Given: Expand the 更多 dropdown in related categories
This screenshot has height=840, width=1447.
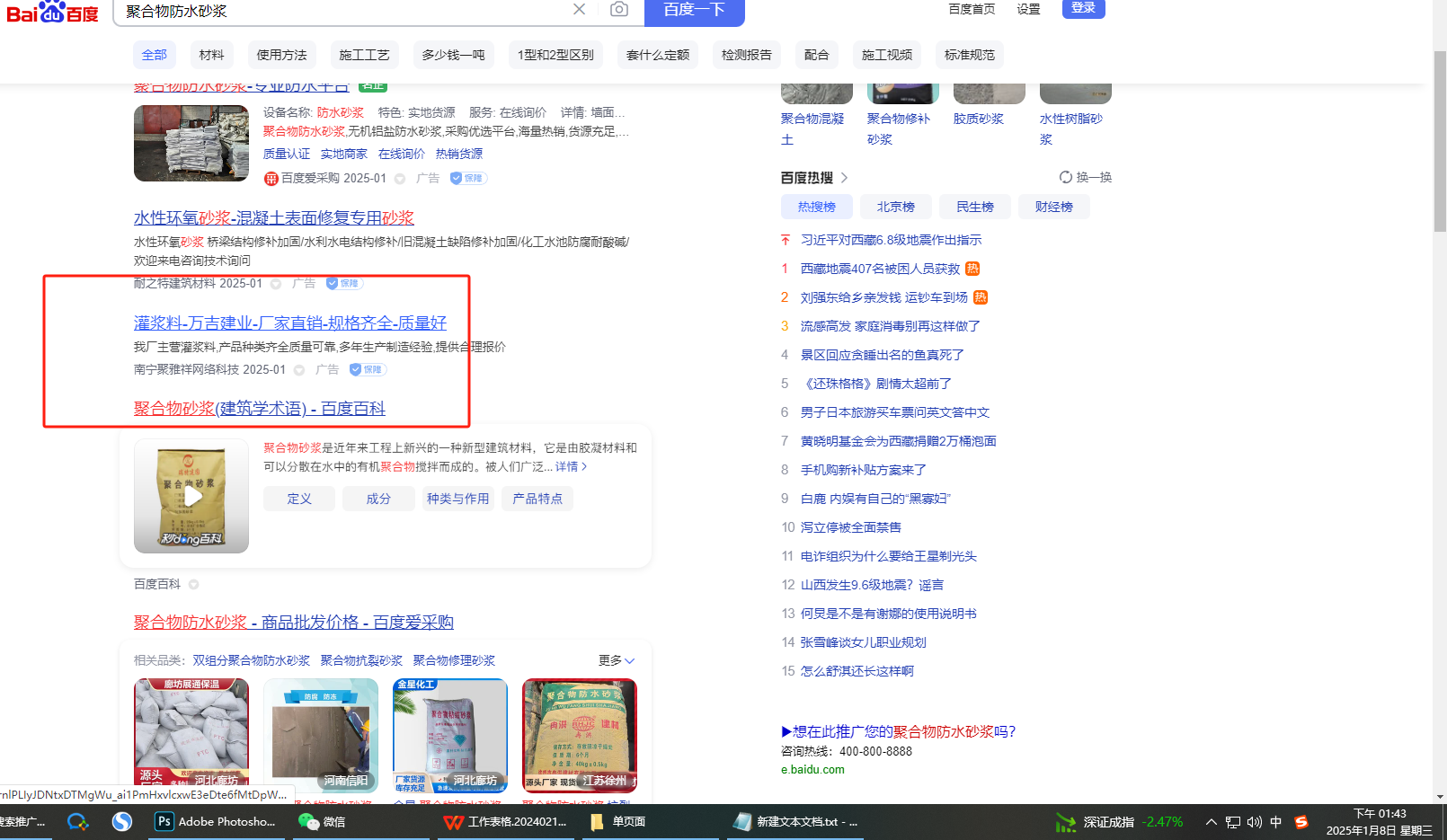Looking at the screenshot, I should [x=616, y=660].
